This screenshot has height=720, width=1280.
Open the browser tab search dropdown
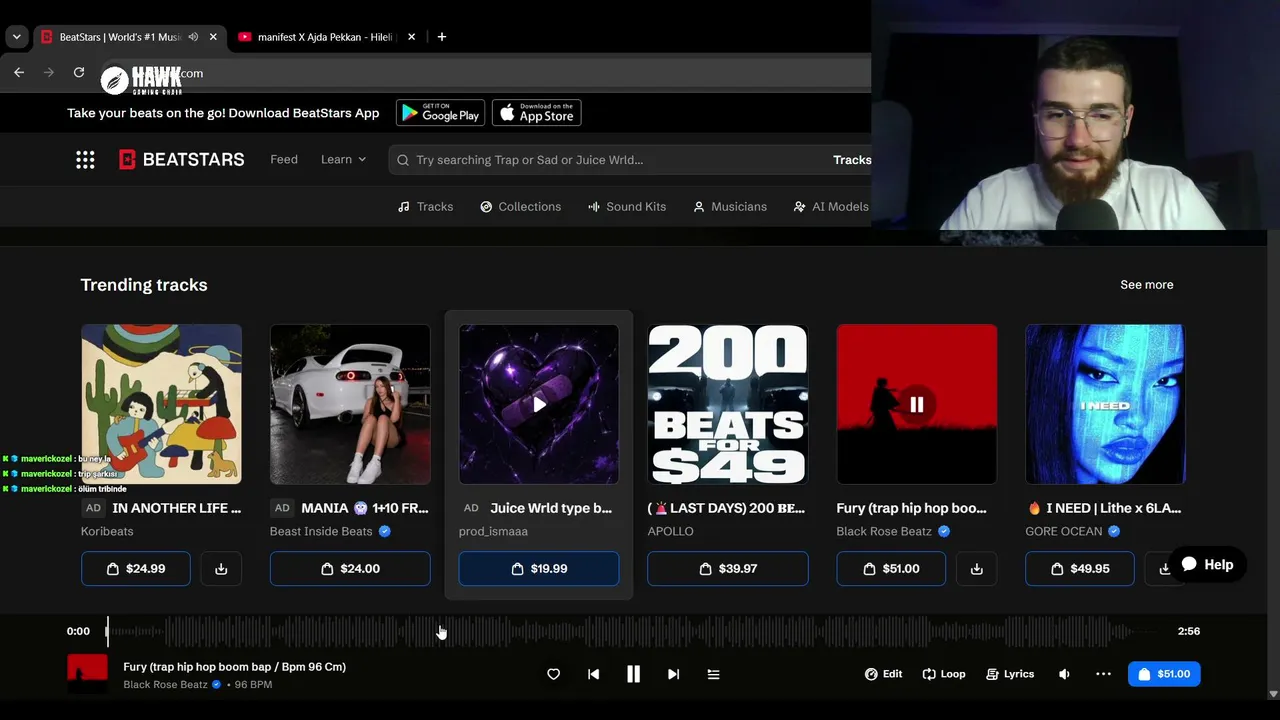pos(16,37)
